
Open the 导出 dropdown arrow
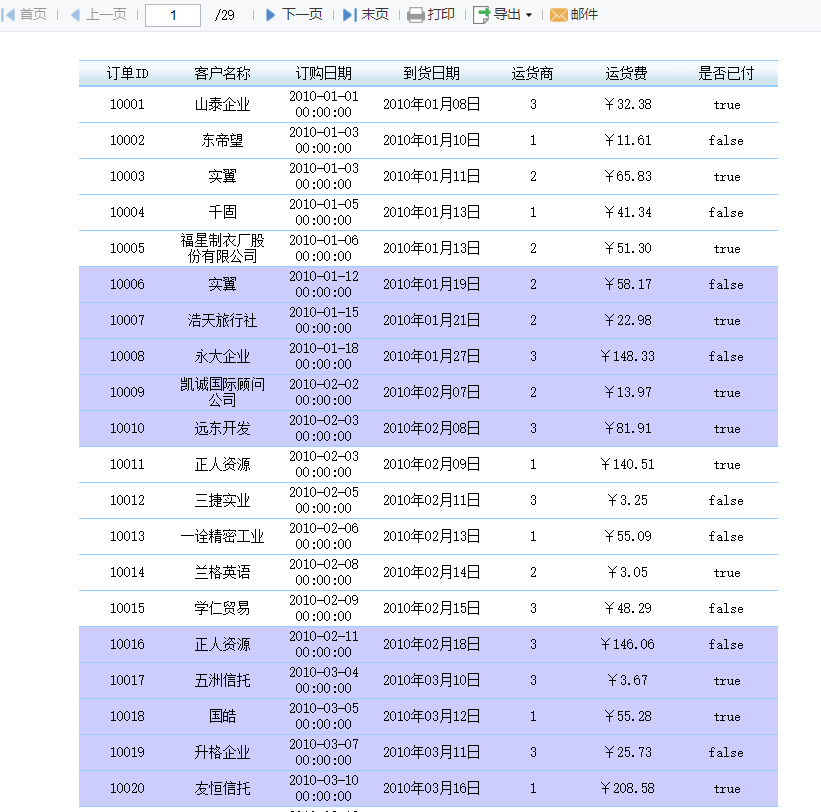tap(529, 15)
